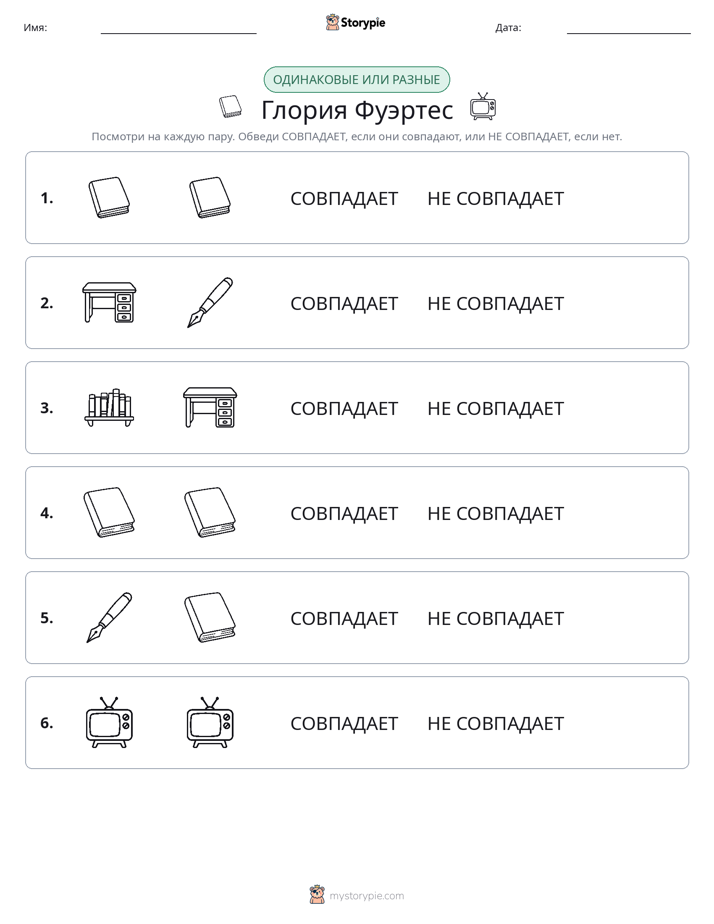Select НЕ СОВПАДАЕТ for row 3
Viewport: 714px width, 924px height.
point(495,408)
